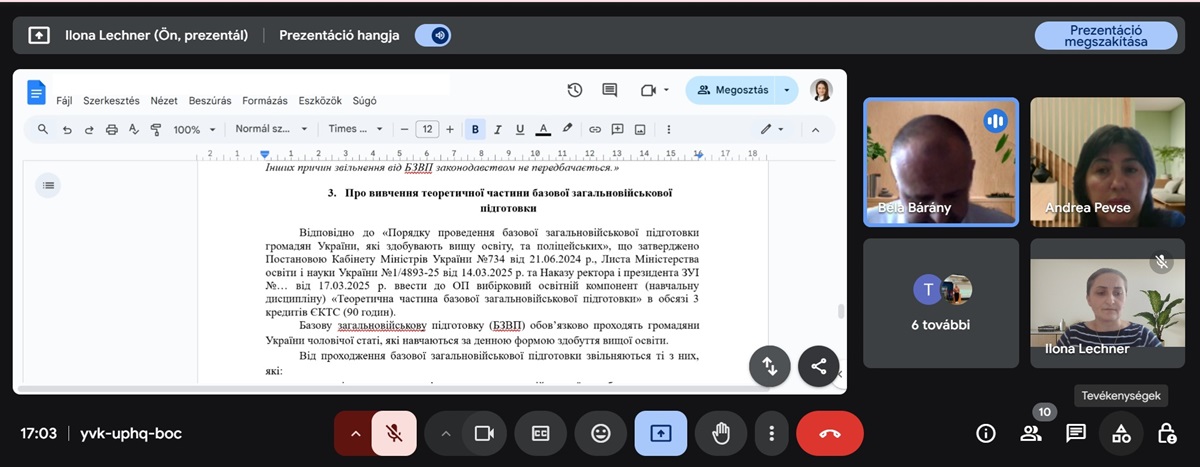The width and height of the screenshot is (1200, 467).
Task: Open version history in Docs
Action: pos(575,90)
